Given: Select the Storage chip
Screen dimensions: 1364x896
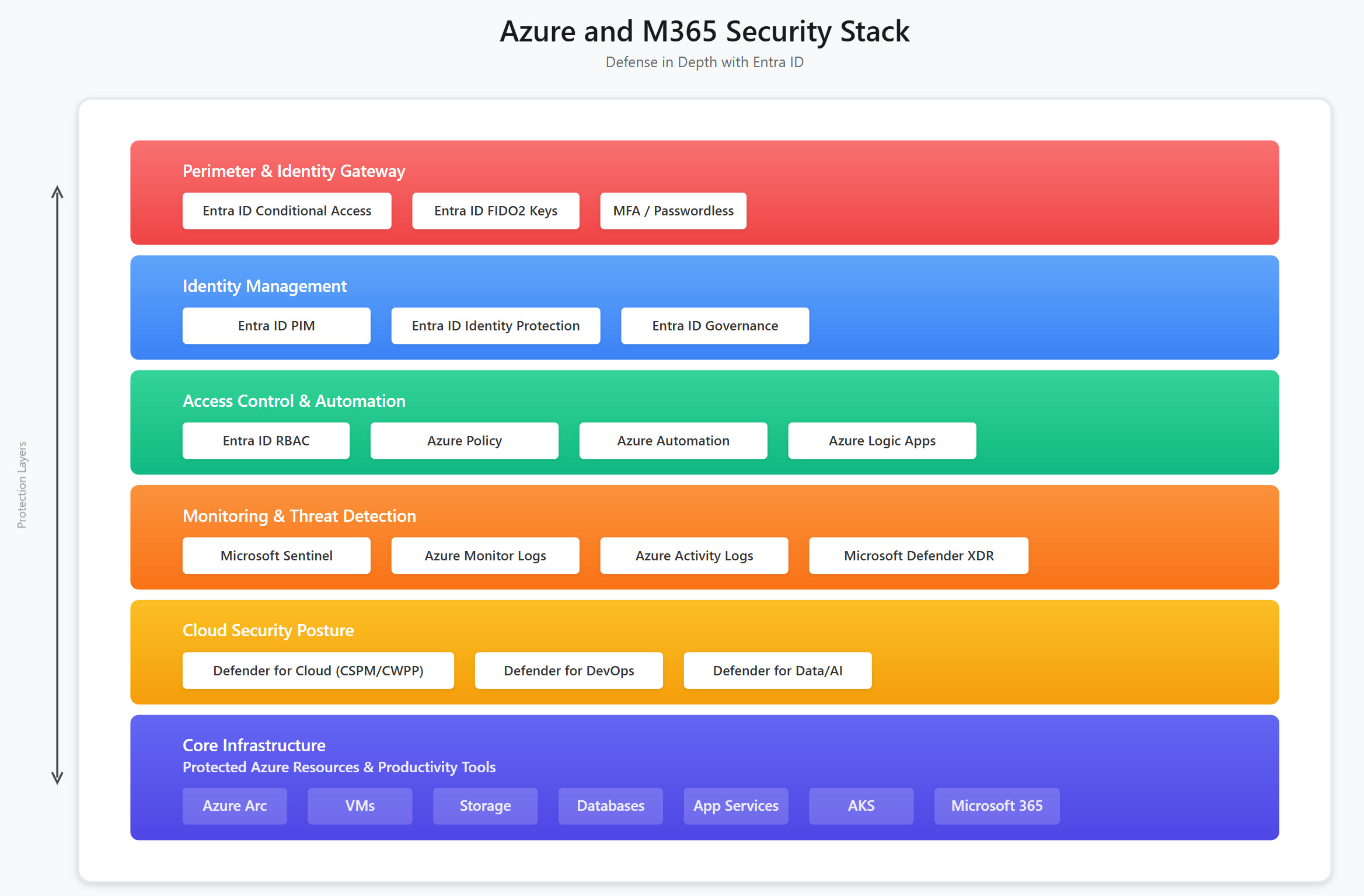Looking at the screenshot, I should pos(485,806).
